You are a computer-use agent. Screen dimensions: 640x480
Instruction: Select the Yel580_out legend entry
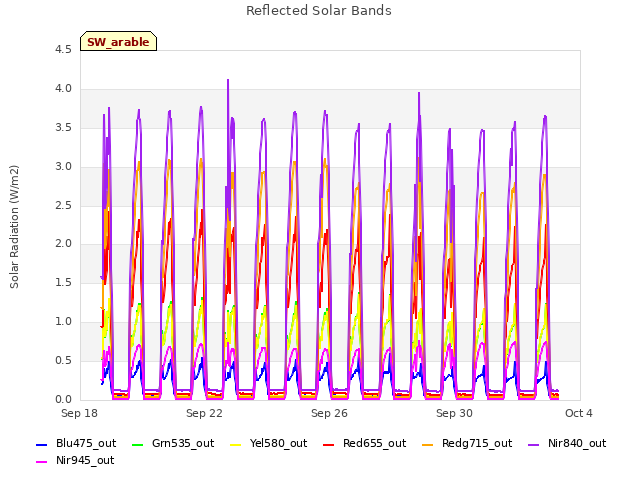[269, 443]
